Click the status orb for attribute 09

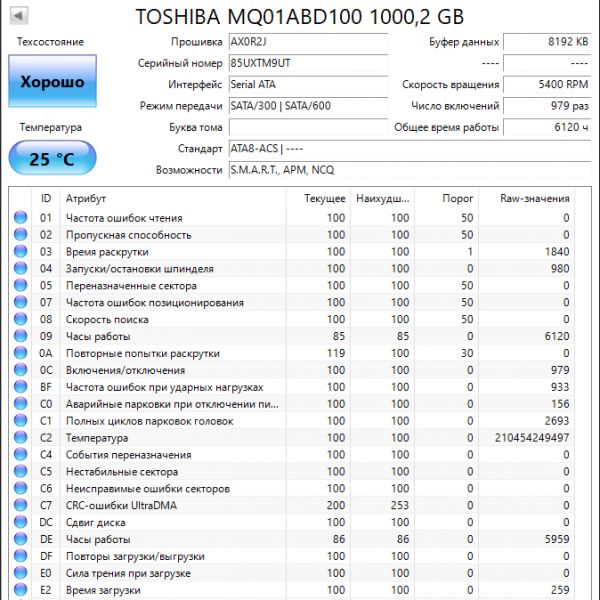pos(21,336)
